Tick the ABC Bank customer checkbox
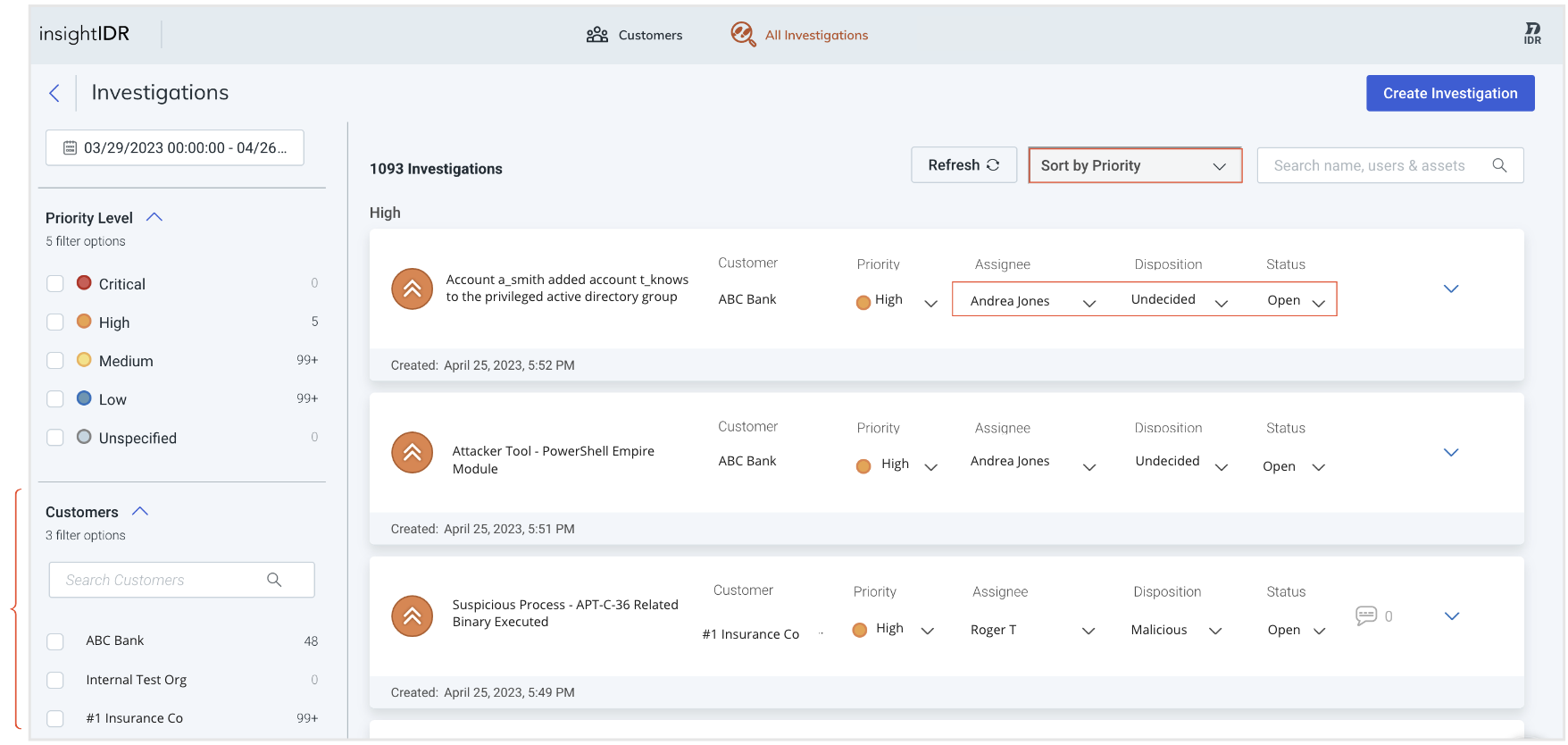 (55, 641)
